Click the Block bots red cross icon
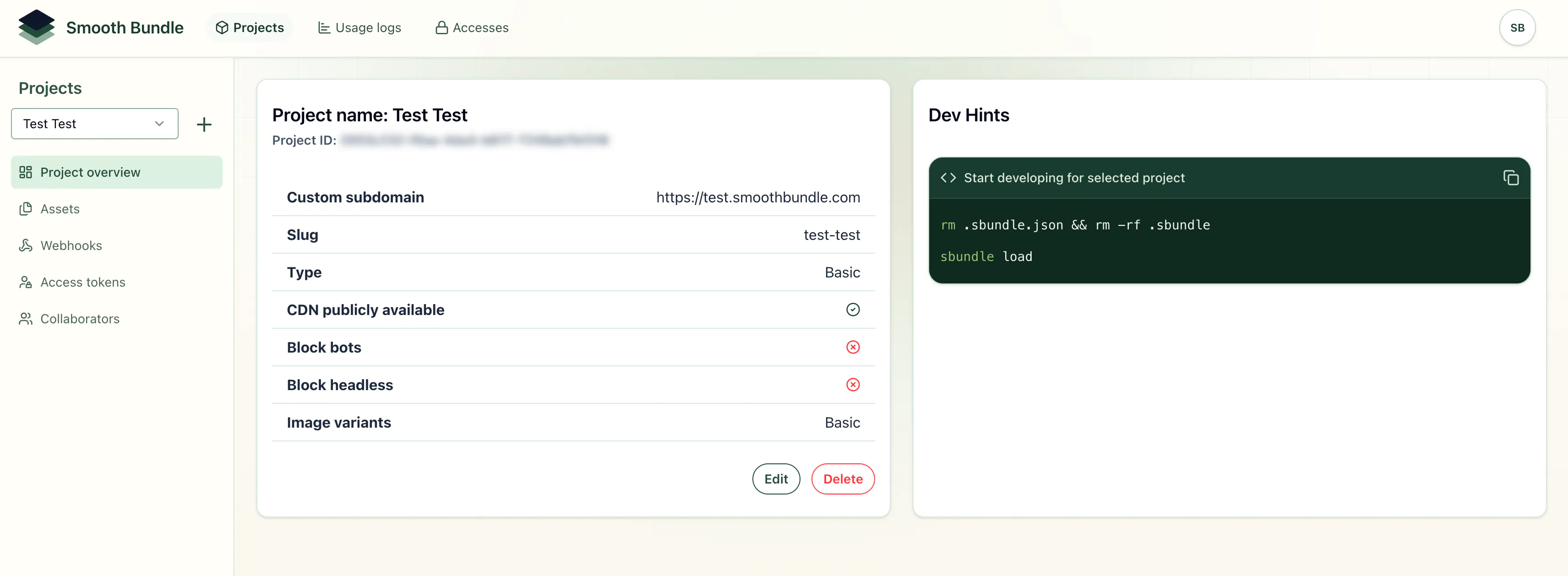 click(x=853, y=347)
